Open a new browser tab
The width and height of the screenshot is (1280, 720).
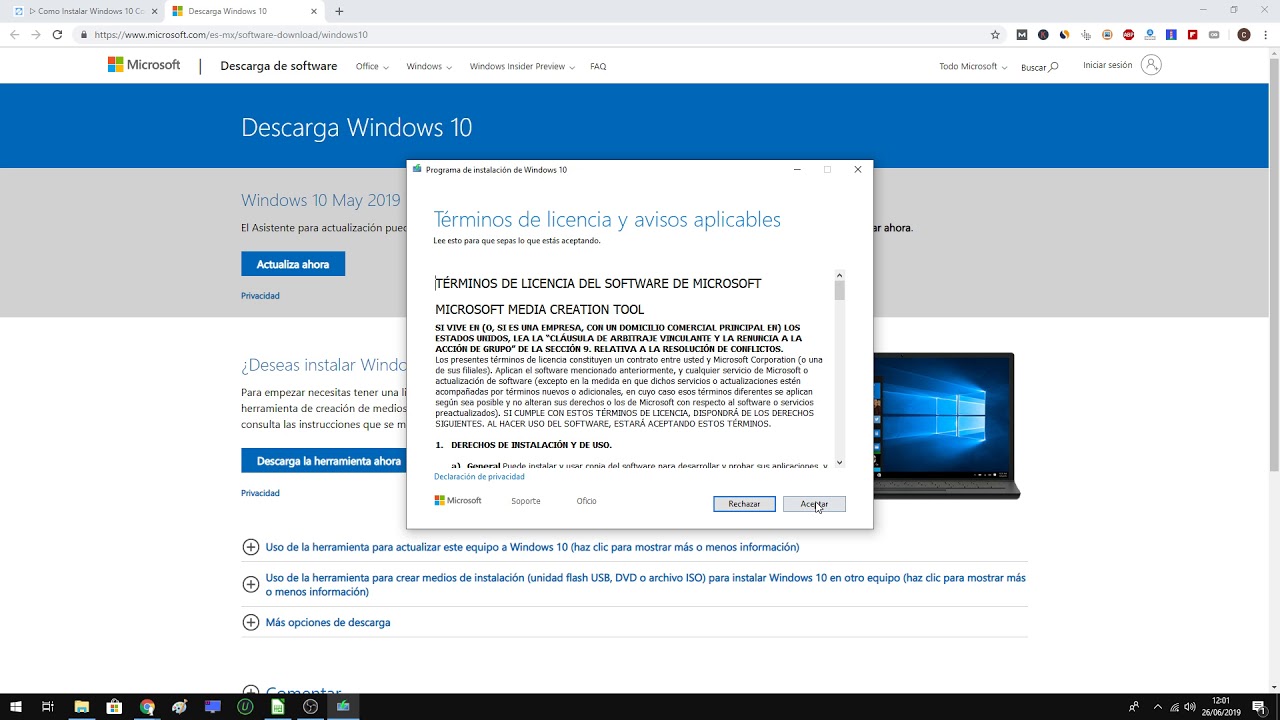(339, 11)
